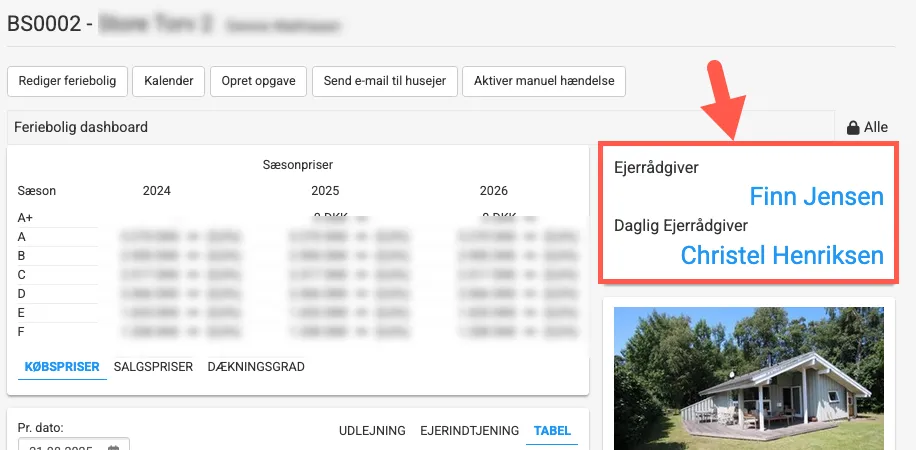The height and width of the screenshot is (450, 916).
Task: Switch to the KØBSPRISER tab
Action: point(60,367)
